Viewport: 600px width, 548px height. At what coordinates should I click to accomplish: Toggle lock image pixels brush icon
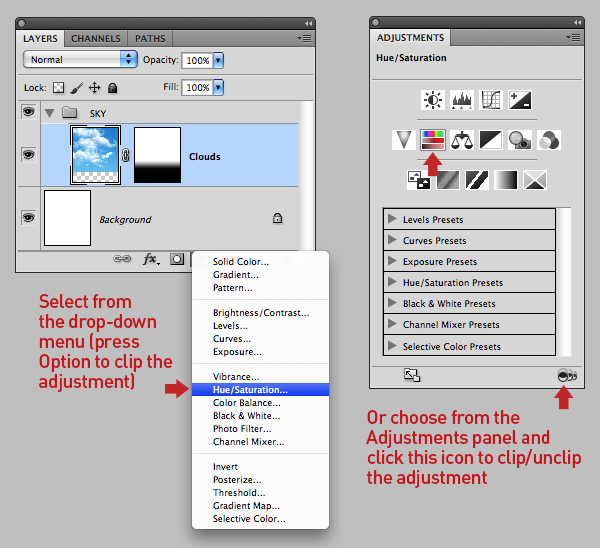[x=77, y=88]
